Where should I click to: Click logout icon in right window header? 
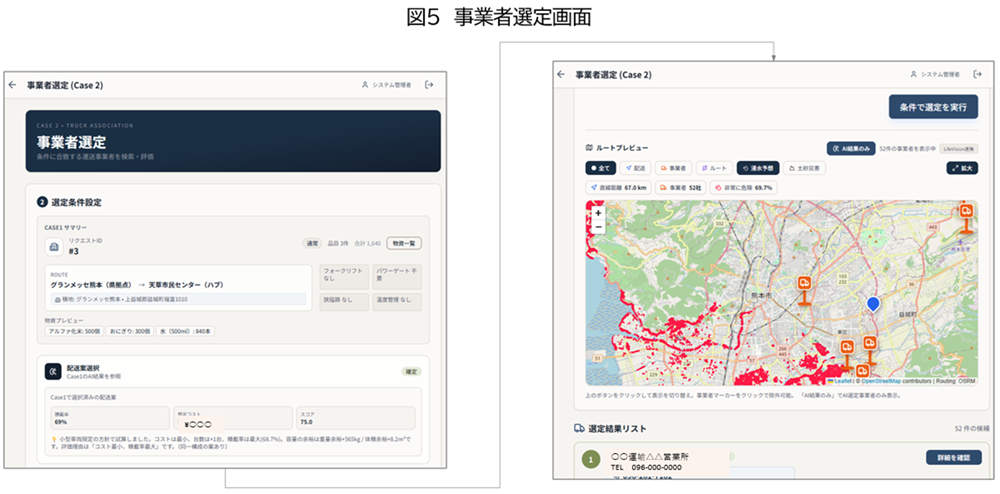tap(978, 74)
